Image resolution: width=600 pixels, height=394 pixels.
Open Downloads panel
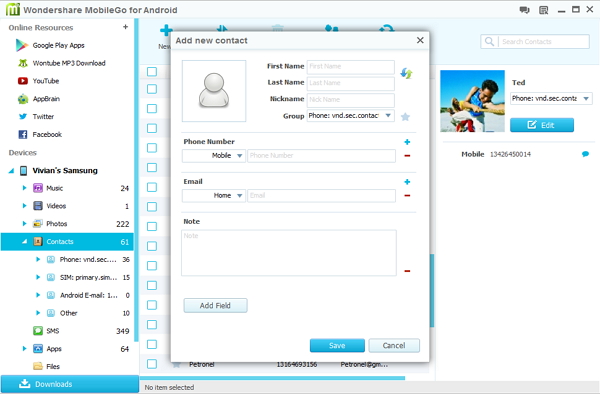coord(69,384)
